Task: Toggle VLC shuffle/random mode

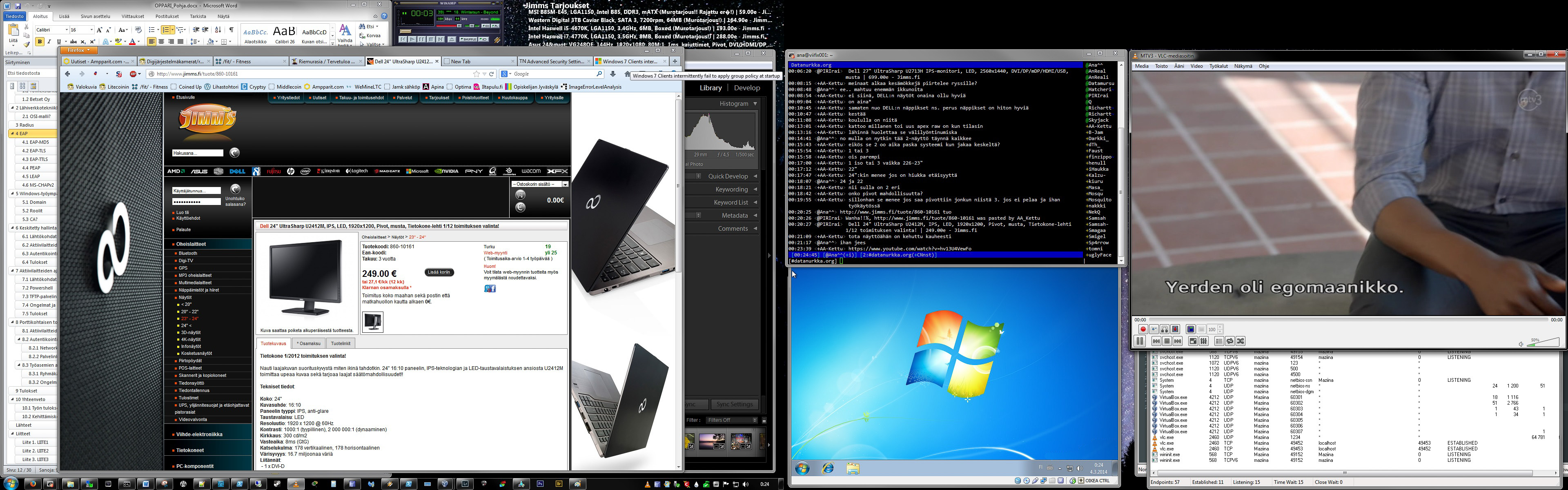Action: (1241, 341)
